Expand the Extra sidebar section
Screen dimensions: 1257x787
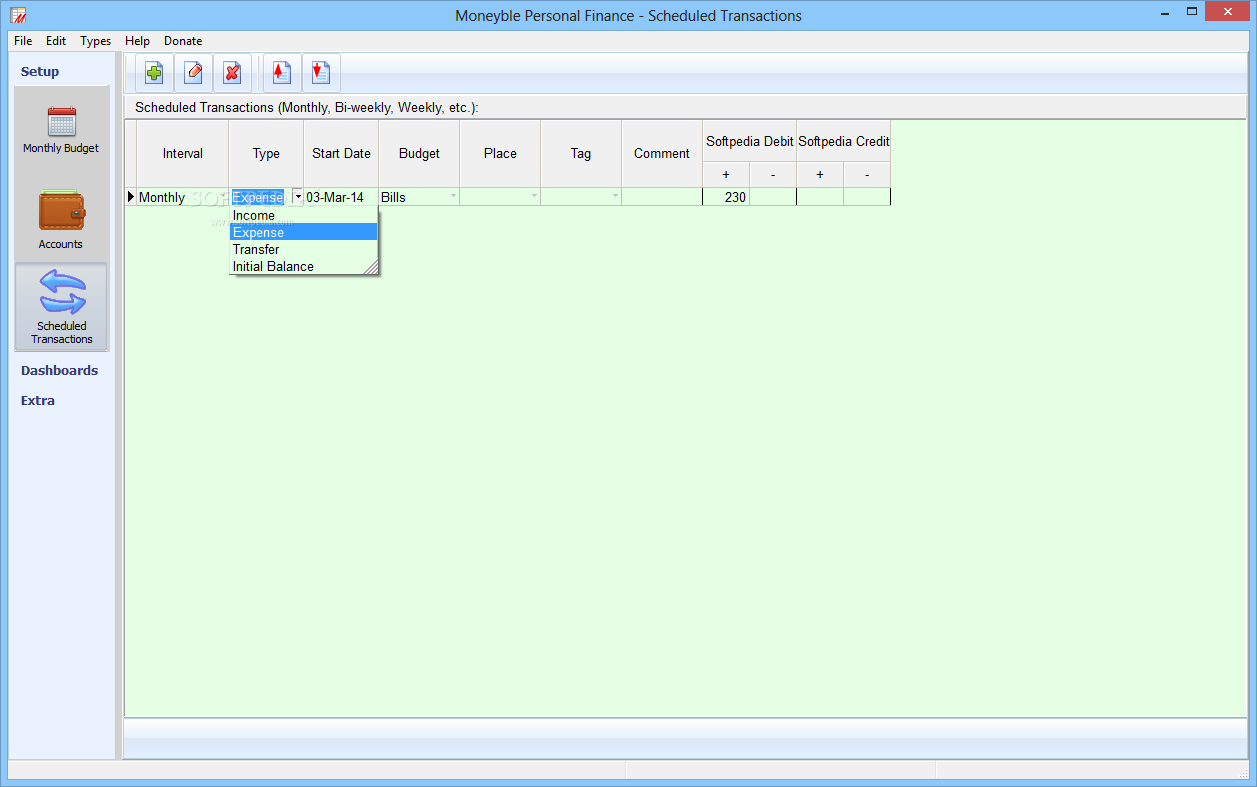(38, 400)
